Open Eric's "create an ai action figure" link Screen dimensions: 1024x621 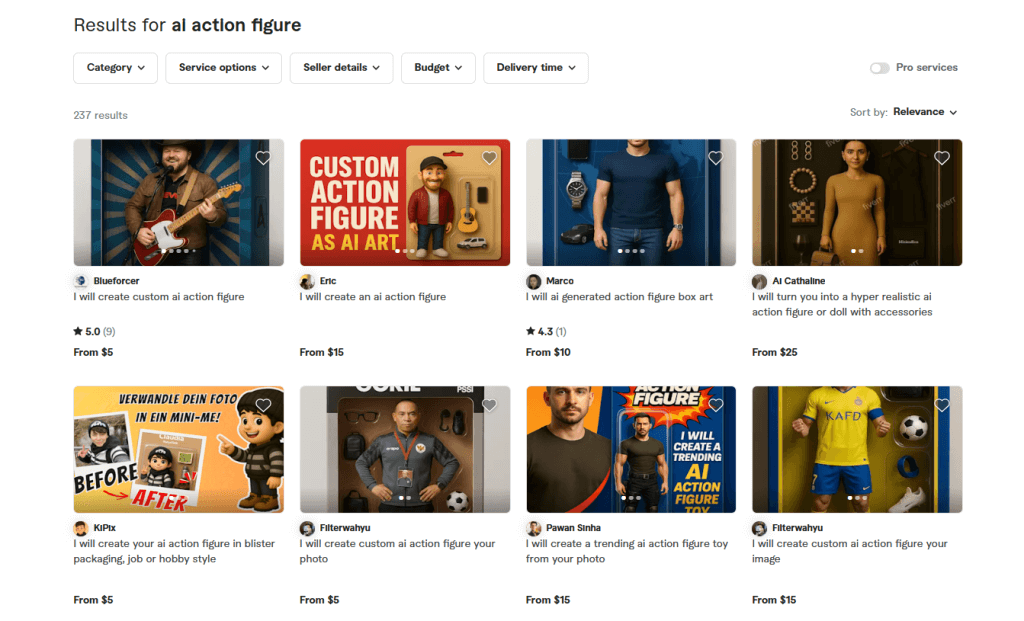pyautogui.click(x=373, y=297)
